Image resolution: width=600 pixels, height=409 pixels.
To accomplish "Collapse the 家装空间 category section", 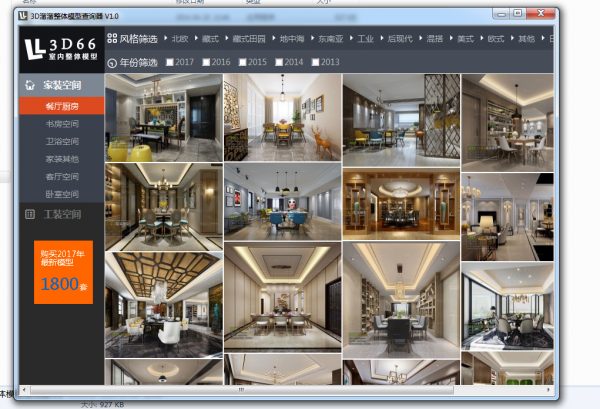I will pos(60,86).
